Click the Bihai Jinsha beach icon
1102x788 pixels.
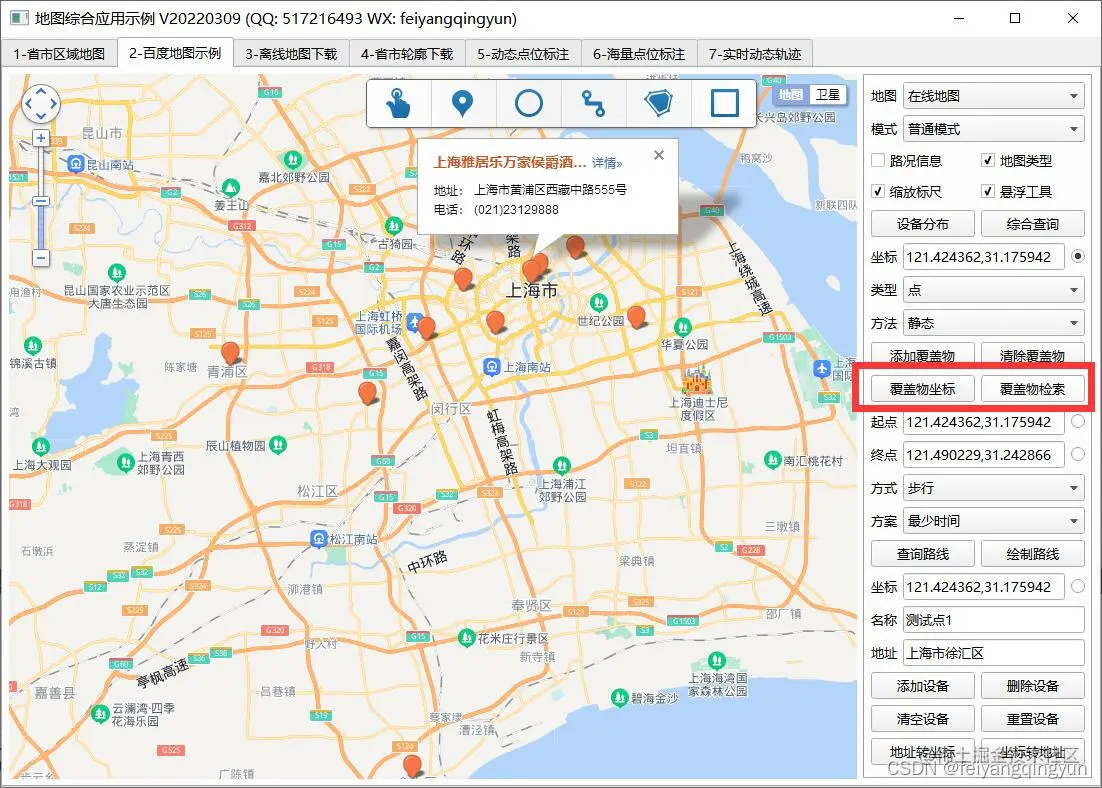point(619,697)
